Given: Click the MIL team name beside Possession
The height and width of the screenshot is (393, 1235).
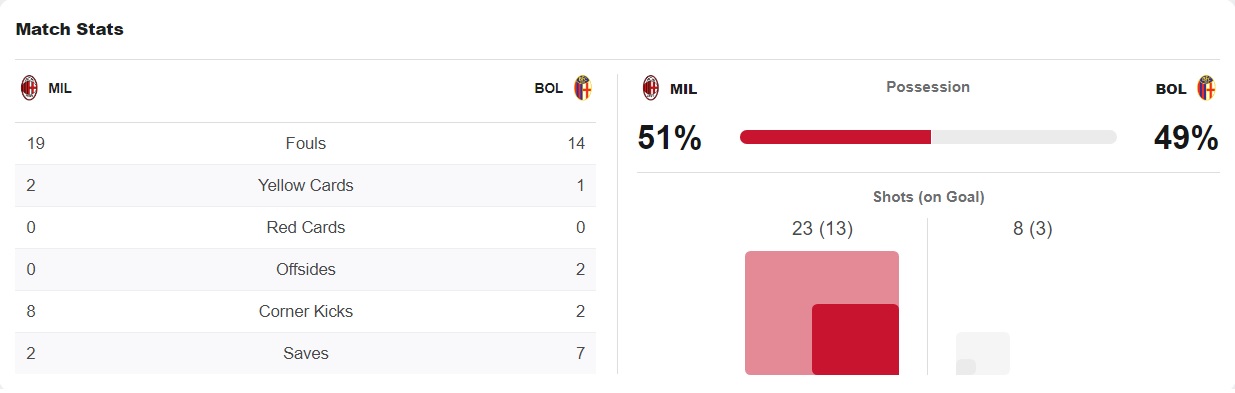Looking at the screenshot, I should [683, 88].
